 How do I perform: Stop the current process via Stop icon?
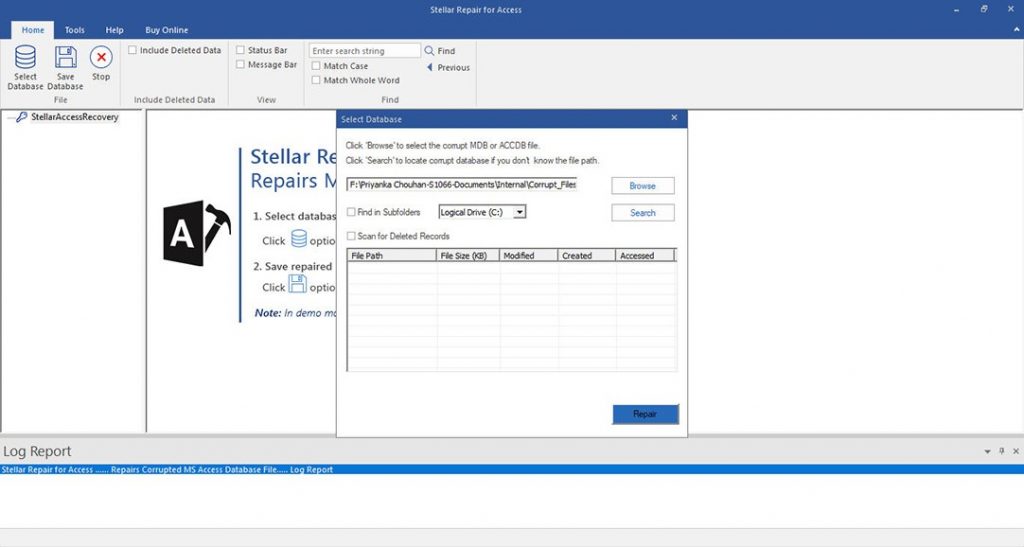(x=101, y=57)
